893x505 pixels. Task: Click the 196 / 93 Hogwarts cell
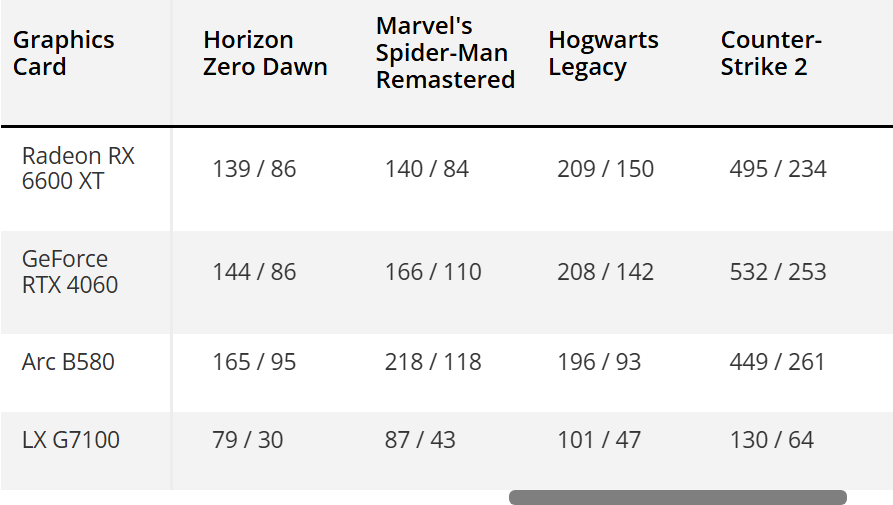pyautogui.click(x=599, y=362)
